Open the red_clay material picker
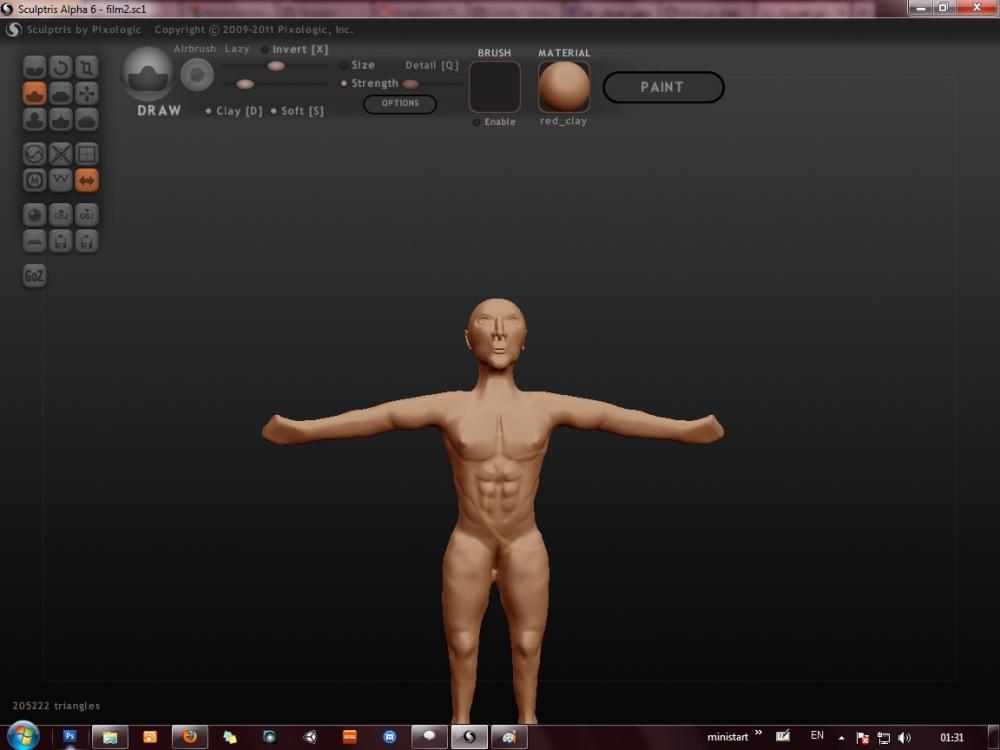This screenshot has width=1000, height=750. tap(564, 87)
